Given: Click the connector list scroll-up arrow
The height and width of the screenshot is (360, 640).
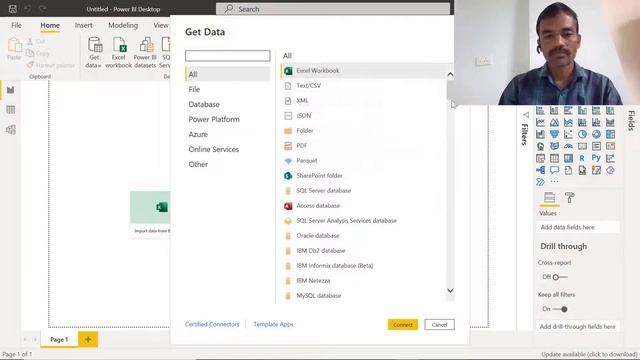Looking at the screenshot, I should tap(450, 74).
